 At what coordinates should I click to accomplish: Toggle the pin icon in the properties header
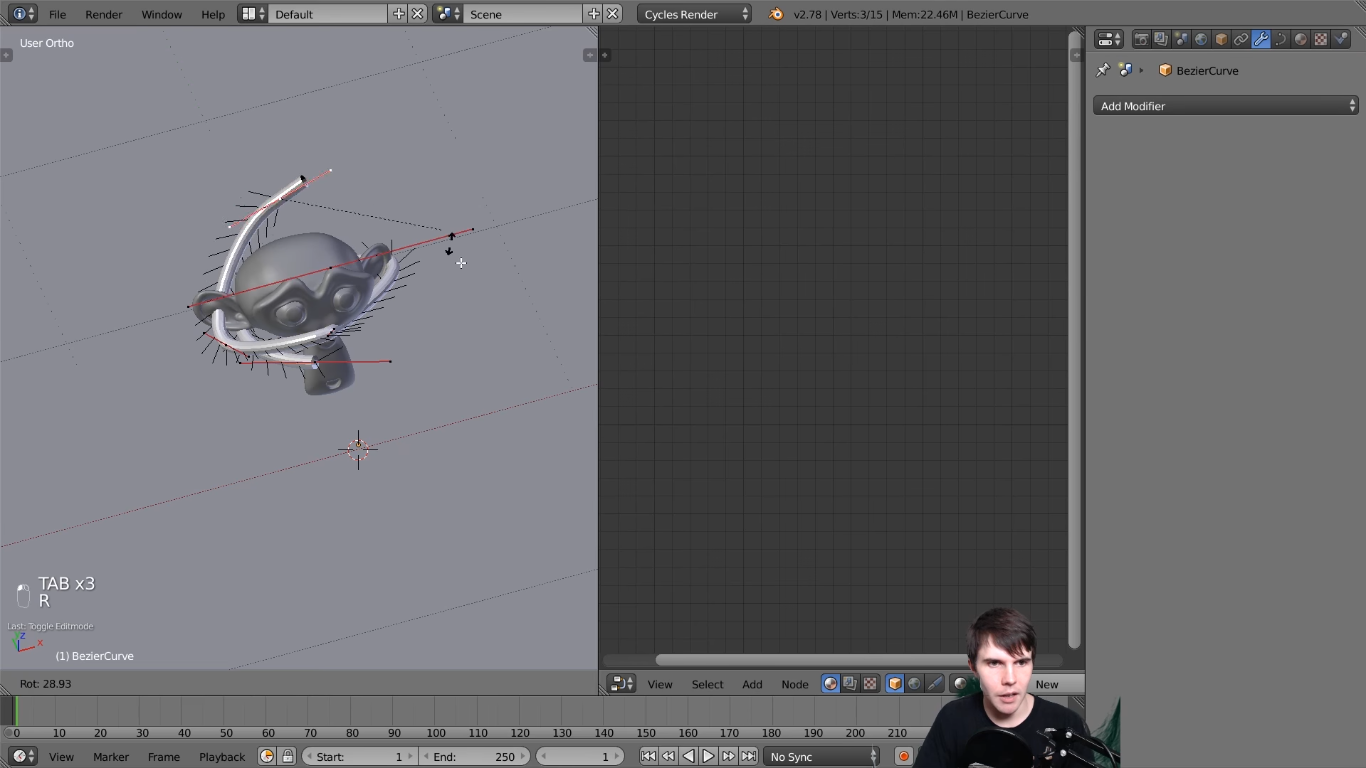1103,69
